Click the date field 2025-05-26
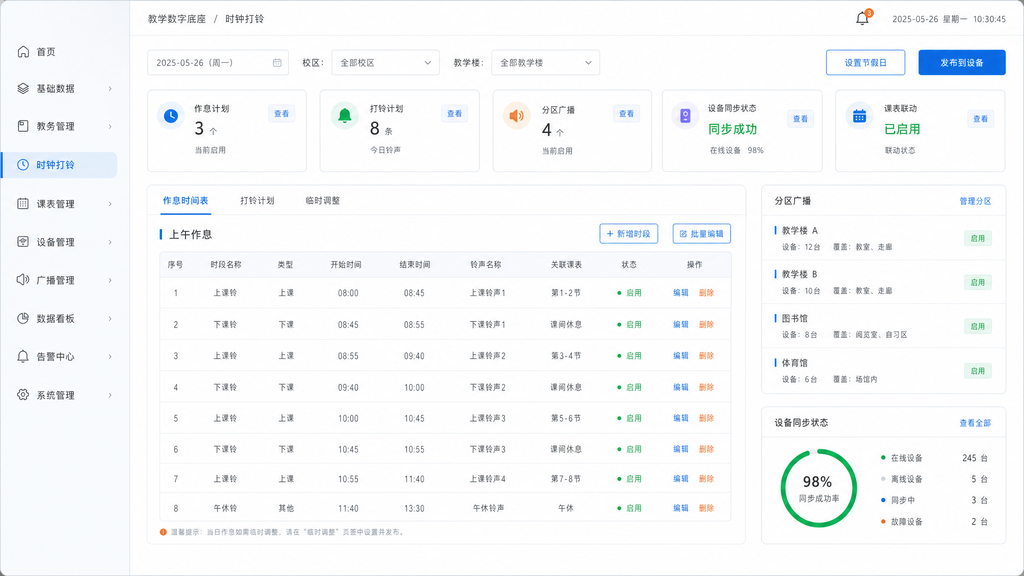The width and height of the screenshot is (1024, 576). (x=217, y=63)
